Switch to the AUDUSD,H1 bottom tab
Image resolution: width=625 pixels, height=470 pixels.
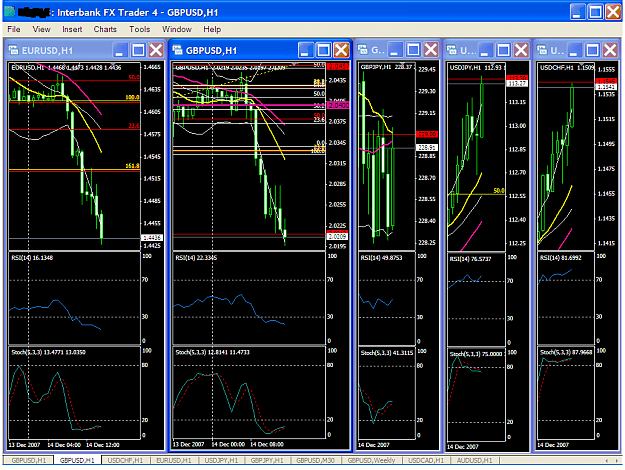pyautogui.click(x=474, y=460)
